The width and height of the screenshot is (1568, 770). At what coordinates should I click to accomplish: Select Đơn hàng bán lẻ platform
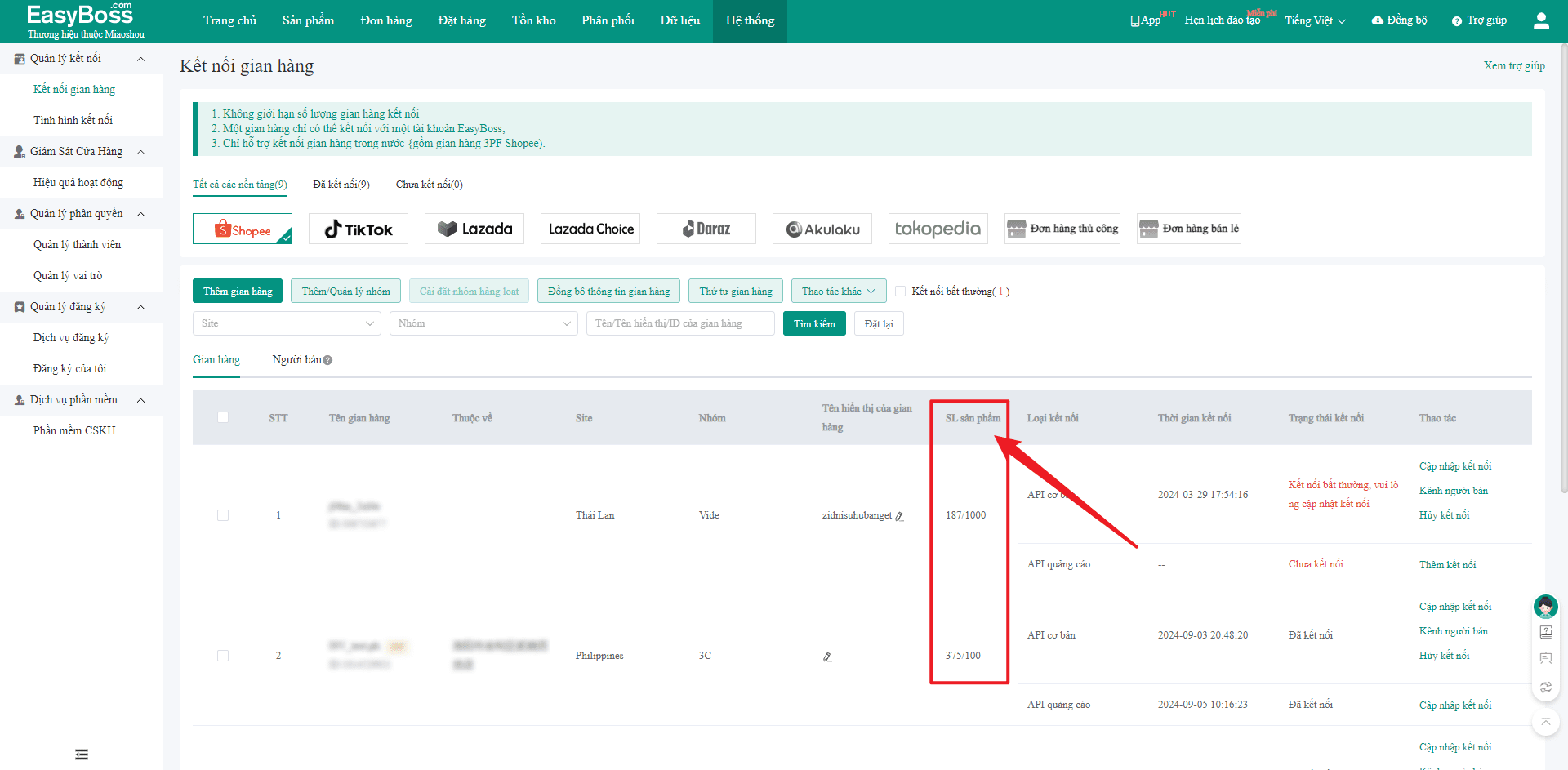point(1189,229)
